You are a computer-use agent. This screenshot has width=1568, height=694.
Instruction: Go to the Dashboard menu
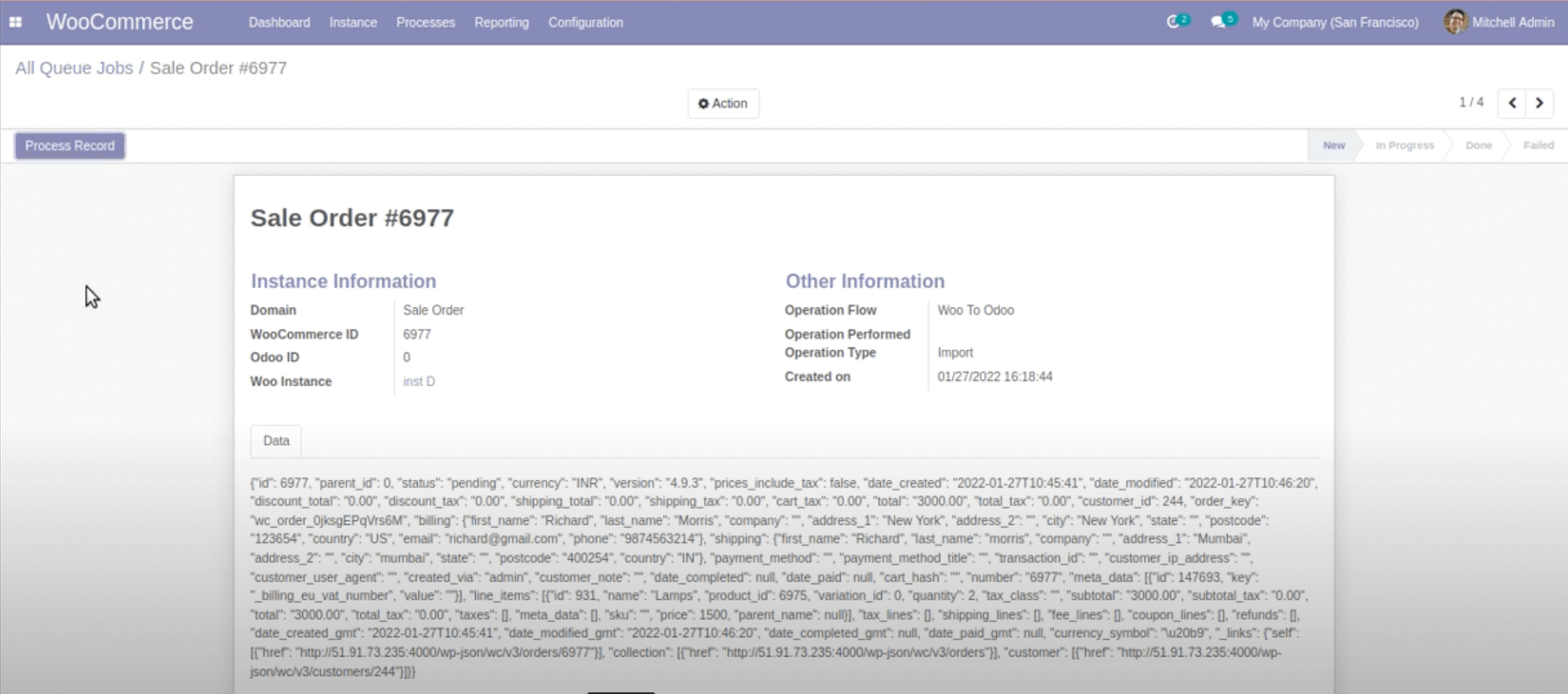279,22
